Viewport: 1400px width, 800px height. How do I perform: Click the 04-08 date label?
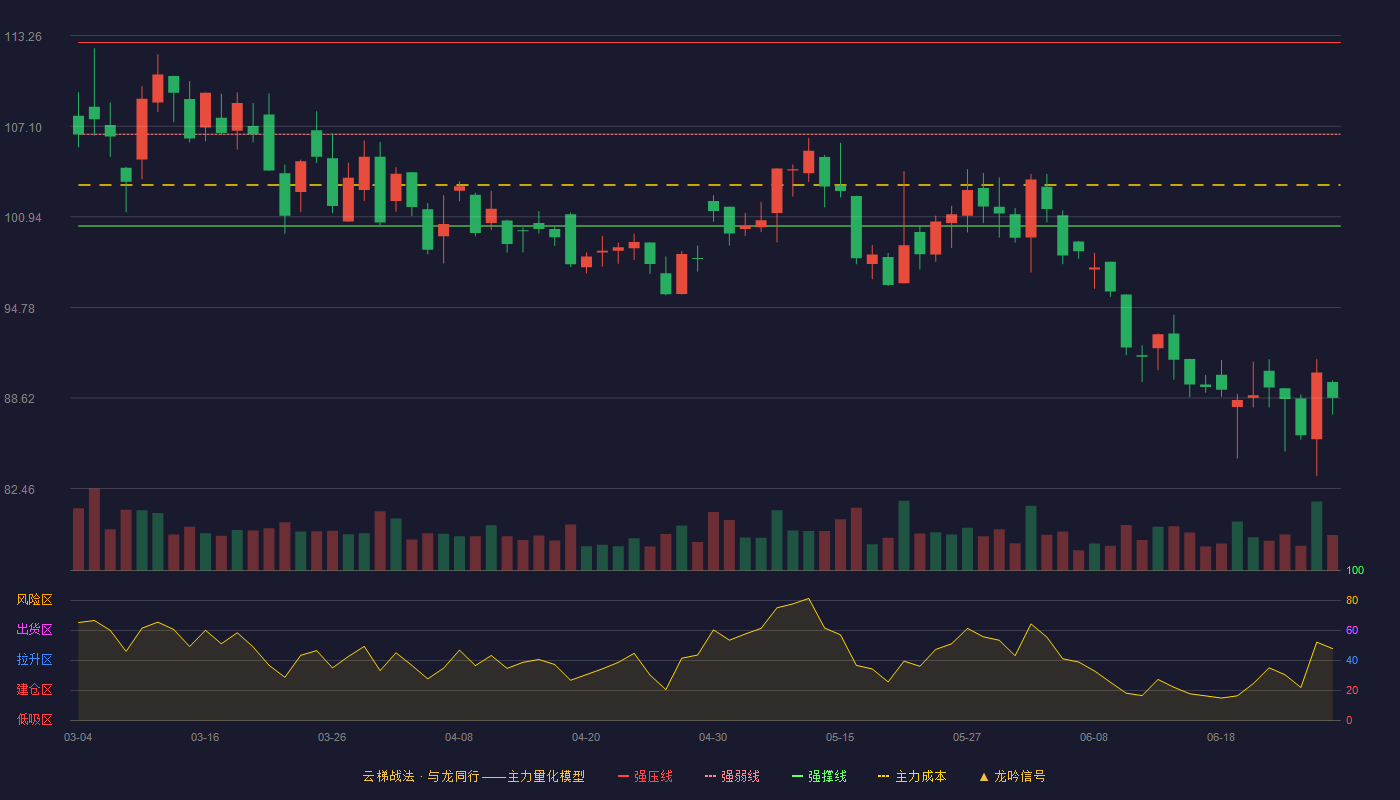coord(459,737)
